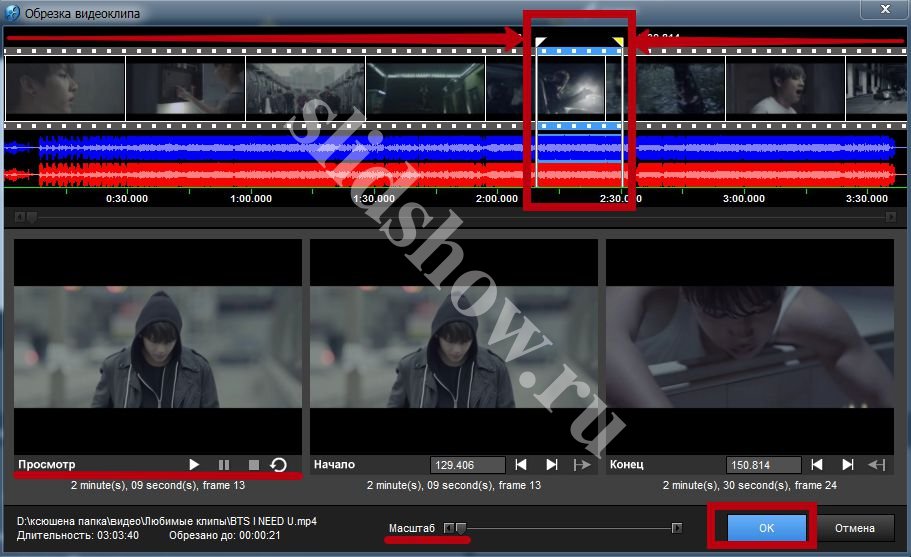Click the Масштаб slider handle

(x=461, y=528)
